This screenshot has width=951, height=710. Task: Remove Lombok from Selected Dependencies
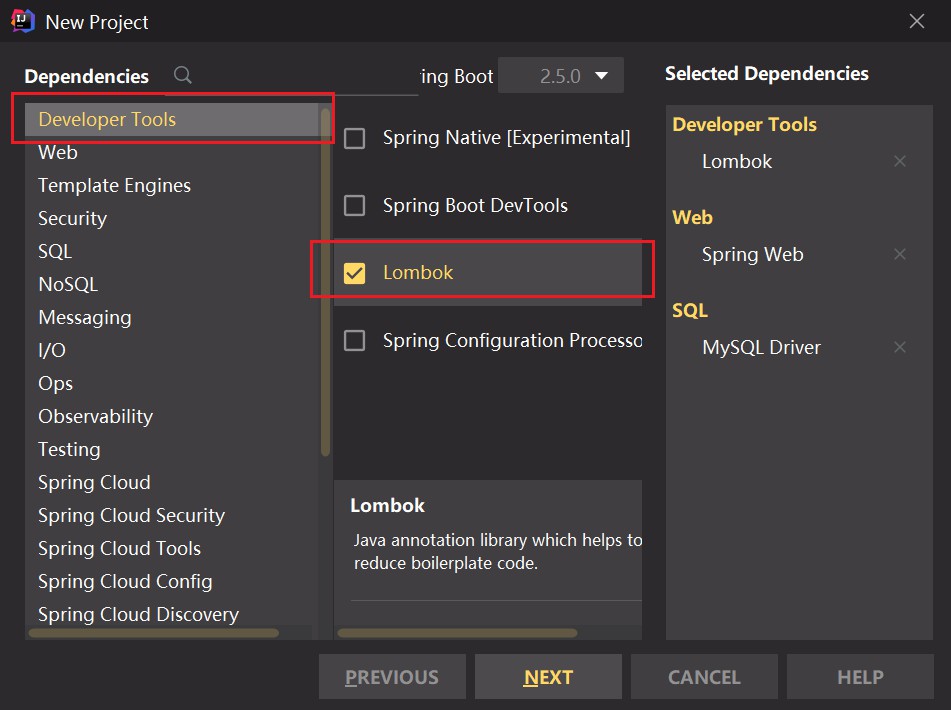900,161
